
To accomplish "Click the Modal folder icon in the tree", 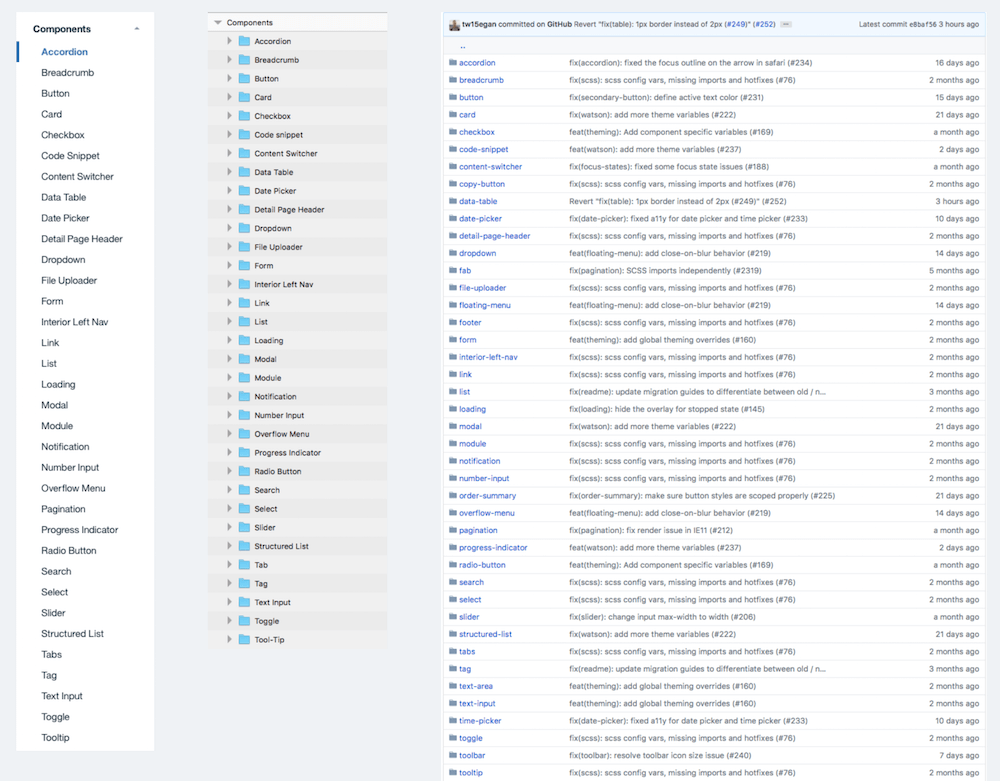I will click(x=244, y=359).
